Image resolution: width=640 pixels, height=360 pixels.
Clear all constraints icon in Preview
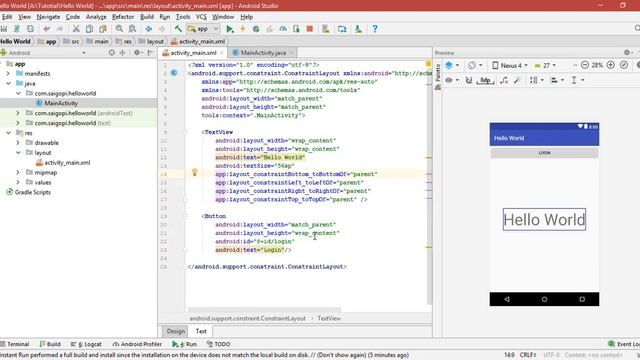click(x=504, y=80)
